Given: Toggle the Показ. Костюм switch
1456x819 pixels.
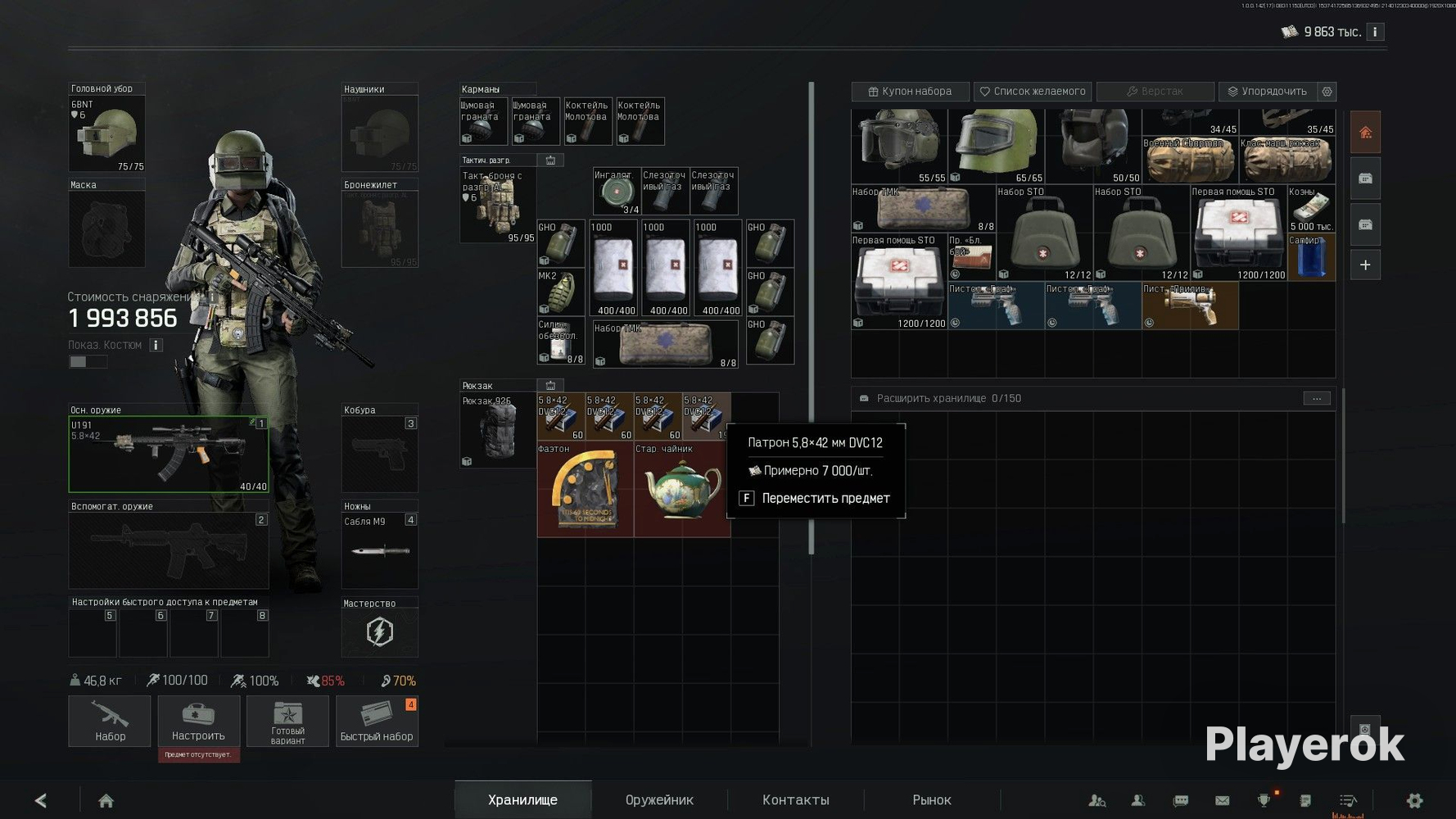Looking at the screenshot, I should point(87,362).
